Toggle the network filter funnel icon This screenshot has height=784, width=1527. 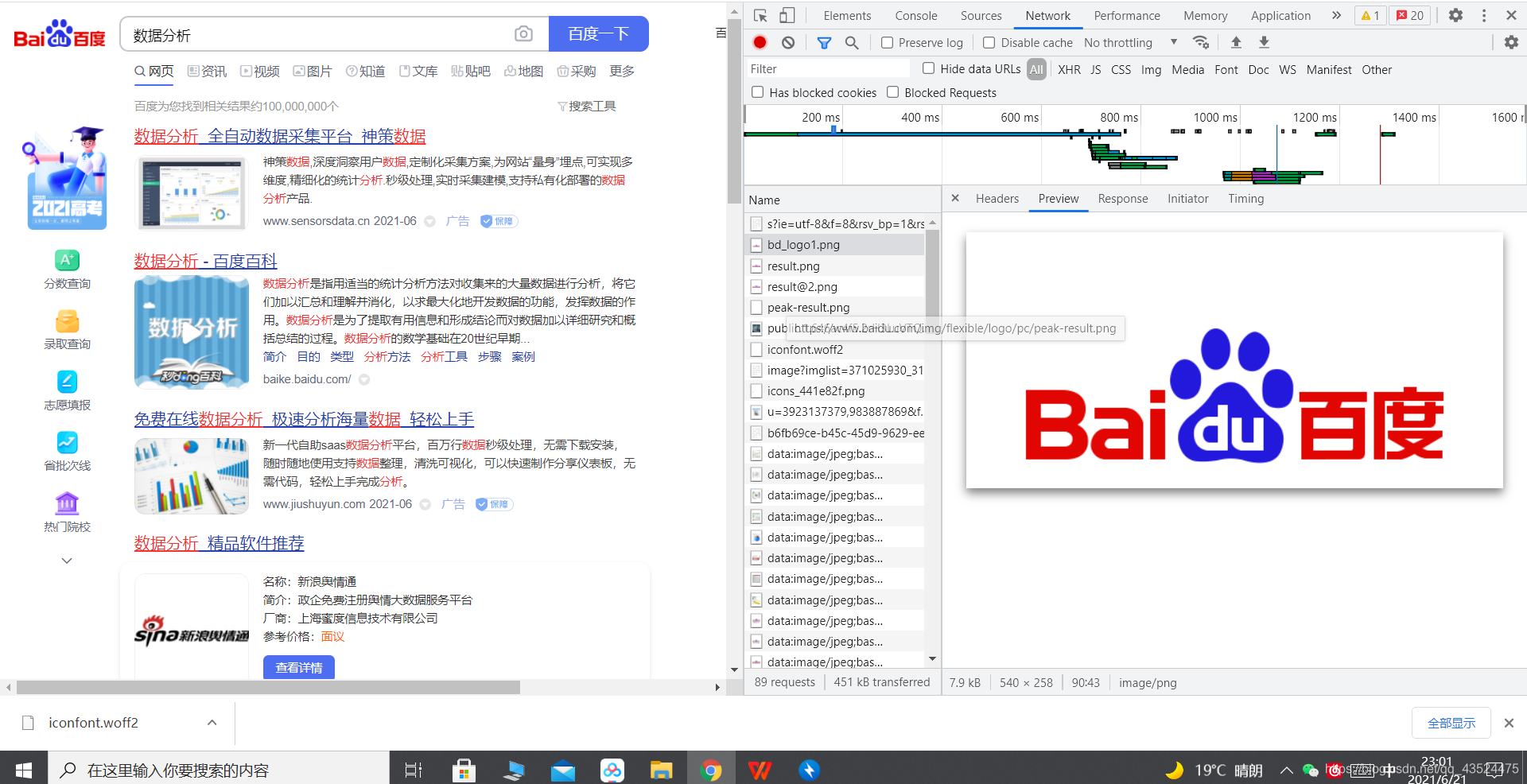tap(825, 43)
